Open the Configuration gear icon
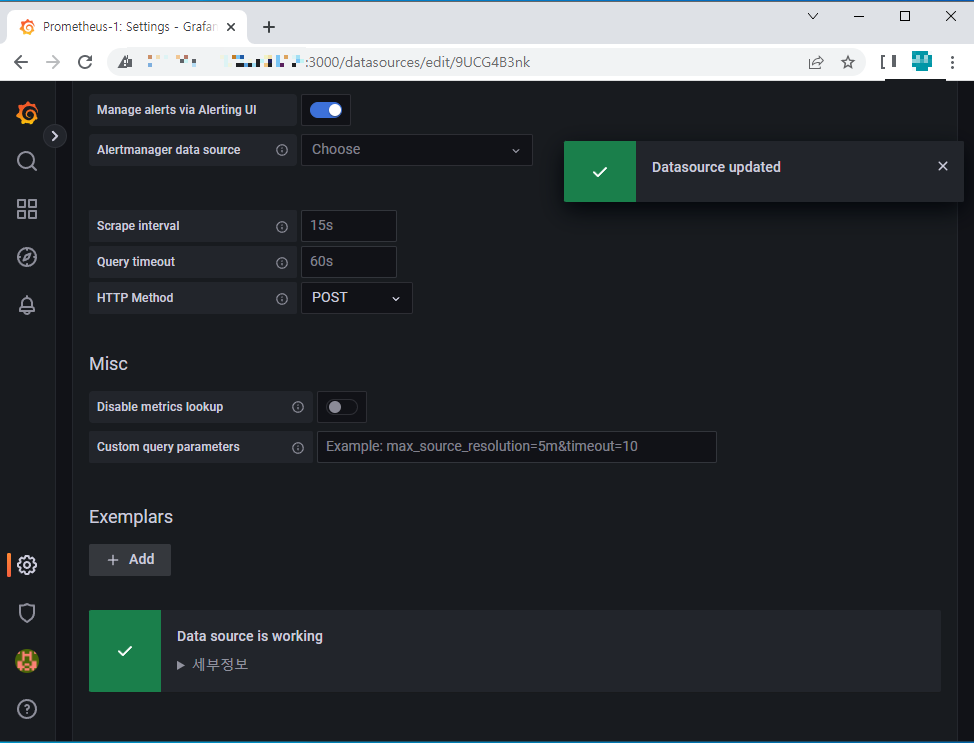Viewport: 974px width, 743px height. (27, 565)
